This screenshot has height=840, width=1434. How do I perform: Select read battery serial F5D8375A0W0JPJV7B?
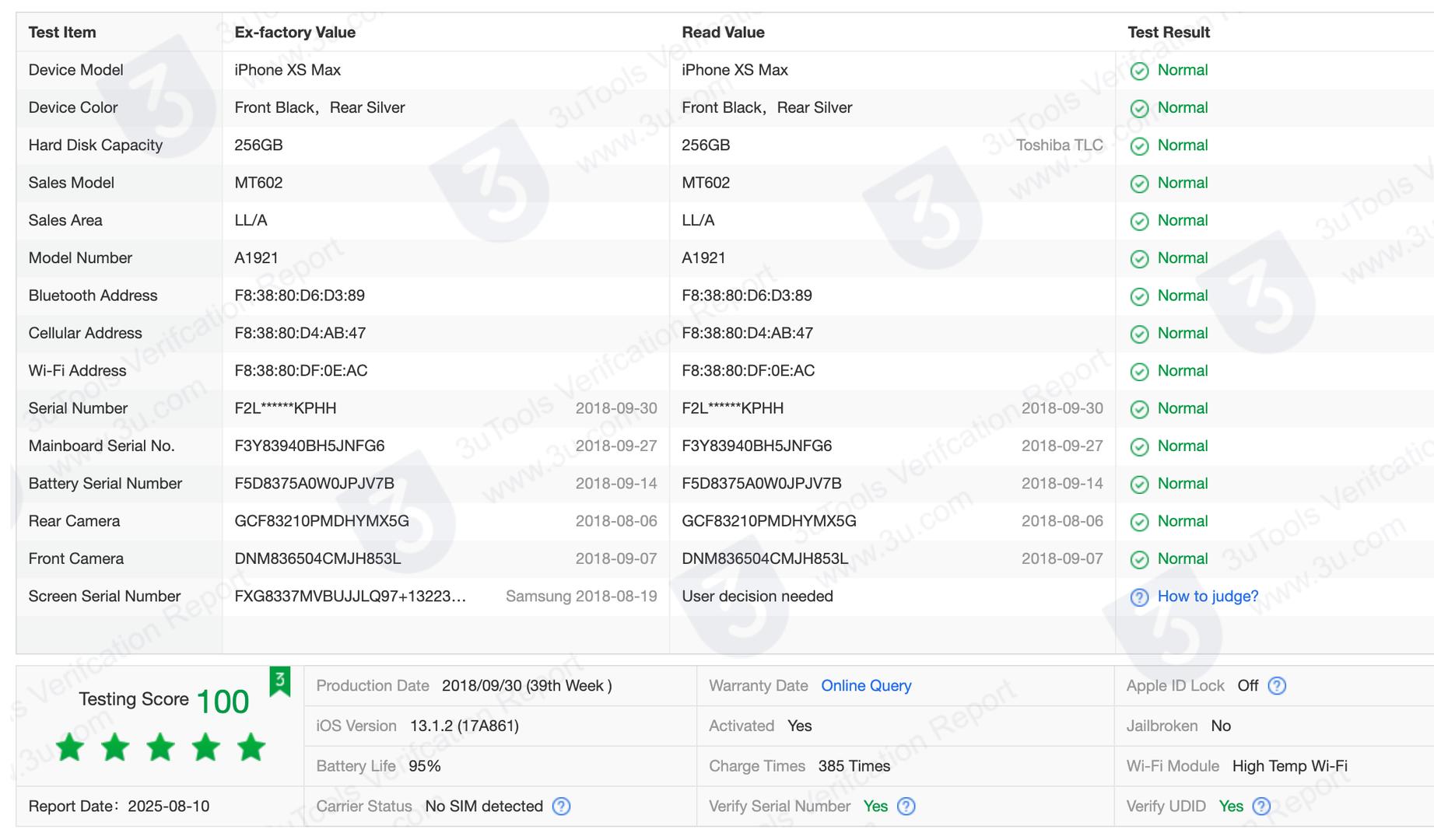[x=762, y=484]
